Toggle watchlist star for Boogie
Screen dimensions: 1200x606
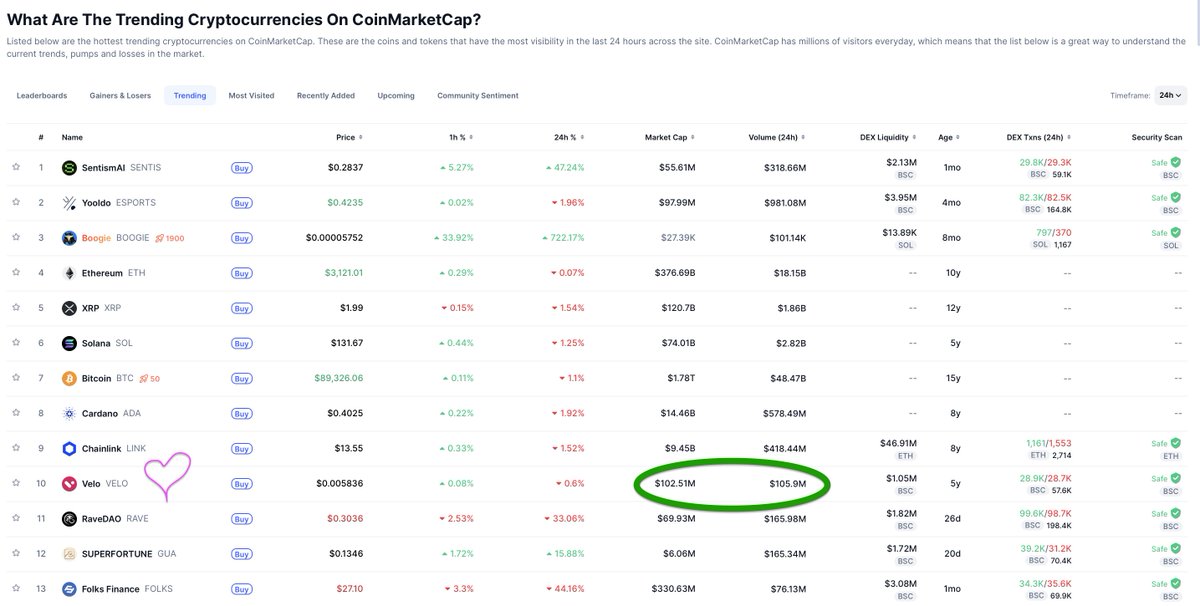tap(16, 238)
